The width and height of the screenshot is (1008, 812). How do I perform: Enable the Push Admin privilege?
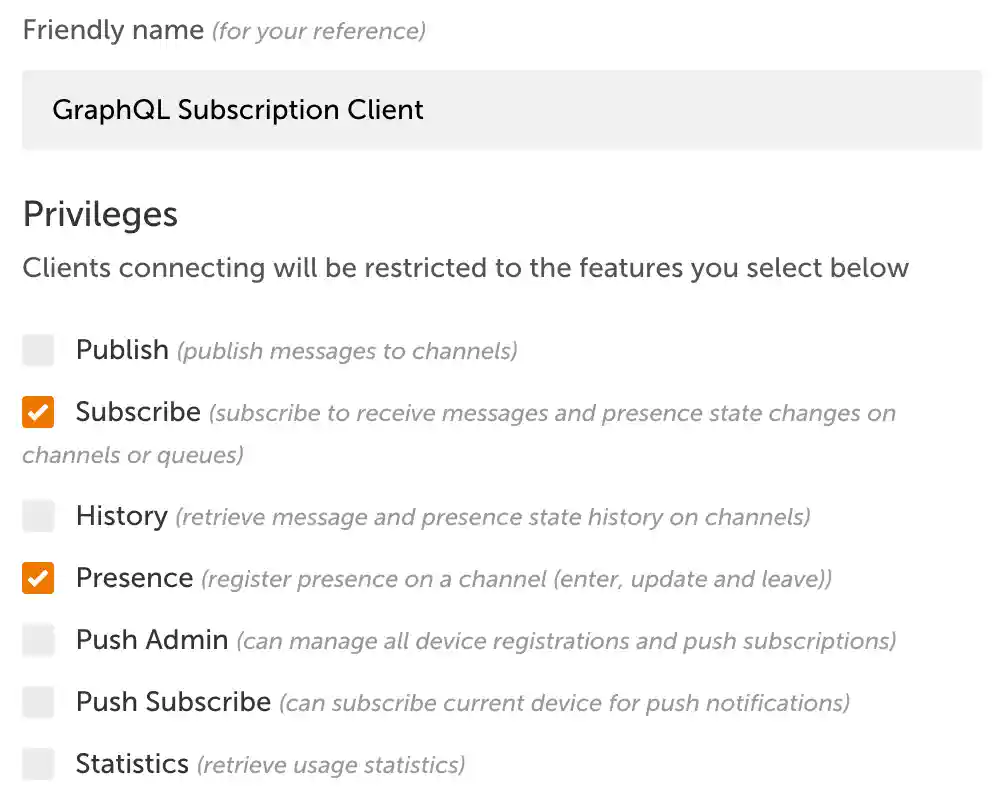[x=37, y=640]
